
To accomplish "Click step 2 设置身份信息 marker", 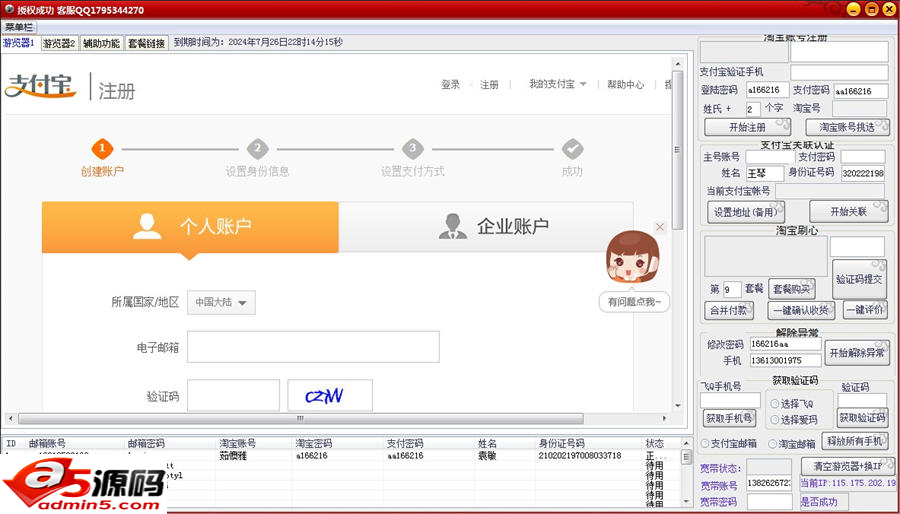I will point(258,149).
